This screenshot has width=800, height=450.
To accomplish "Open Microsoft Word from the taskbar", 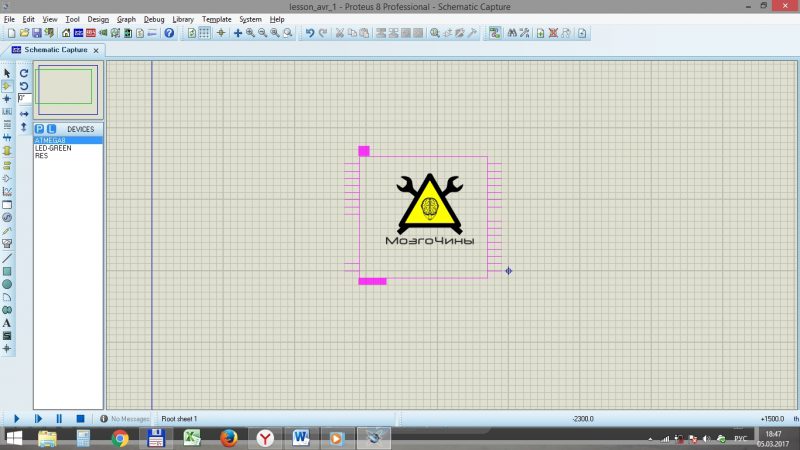I will [301, 438].
